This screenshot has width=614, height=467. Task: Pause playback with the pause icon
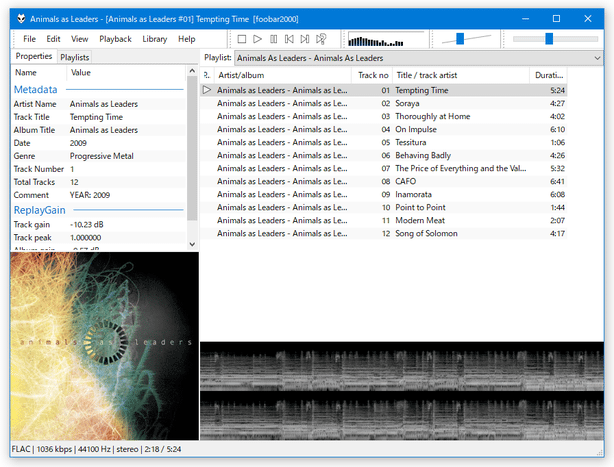tap(274, 39)
